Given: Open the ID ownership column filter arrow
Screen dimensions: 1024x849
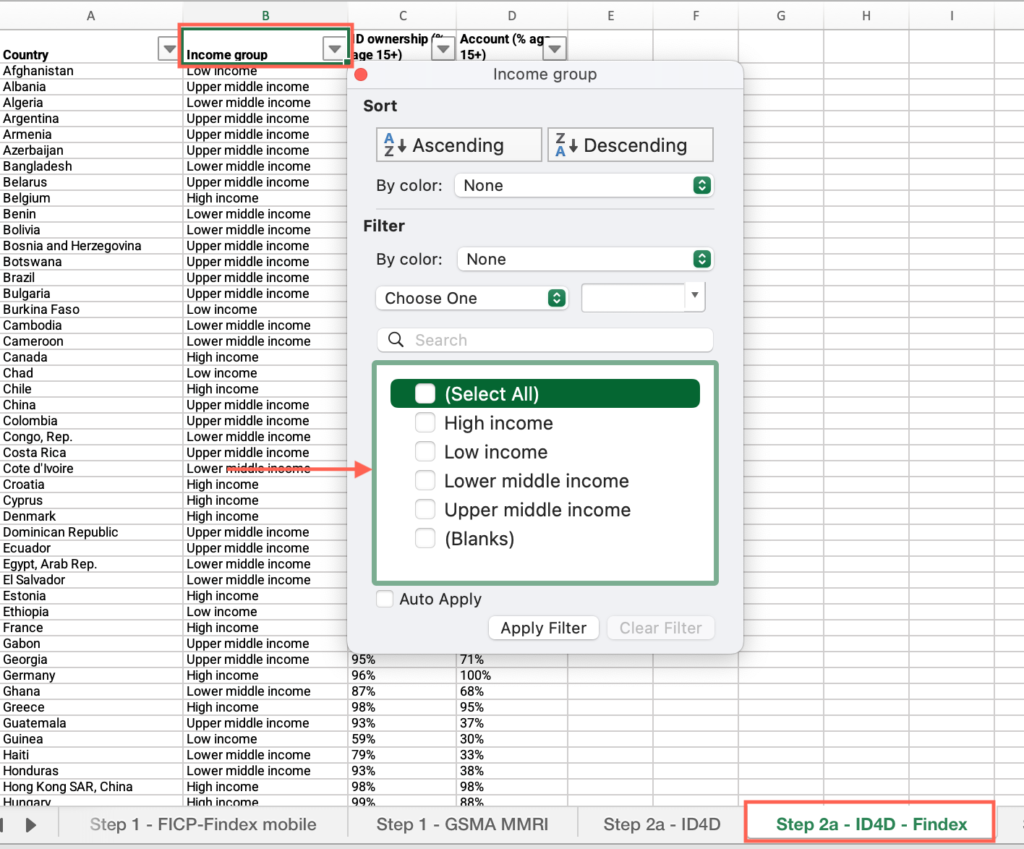Looking at the screenshot, I should click(443, 49).
